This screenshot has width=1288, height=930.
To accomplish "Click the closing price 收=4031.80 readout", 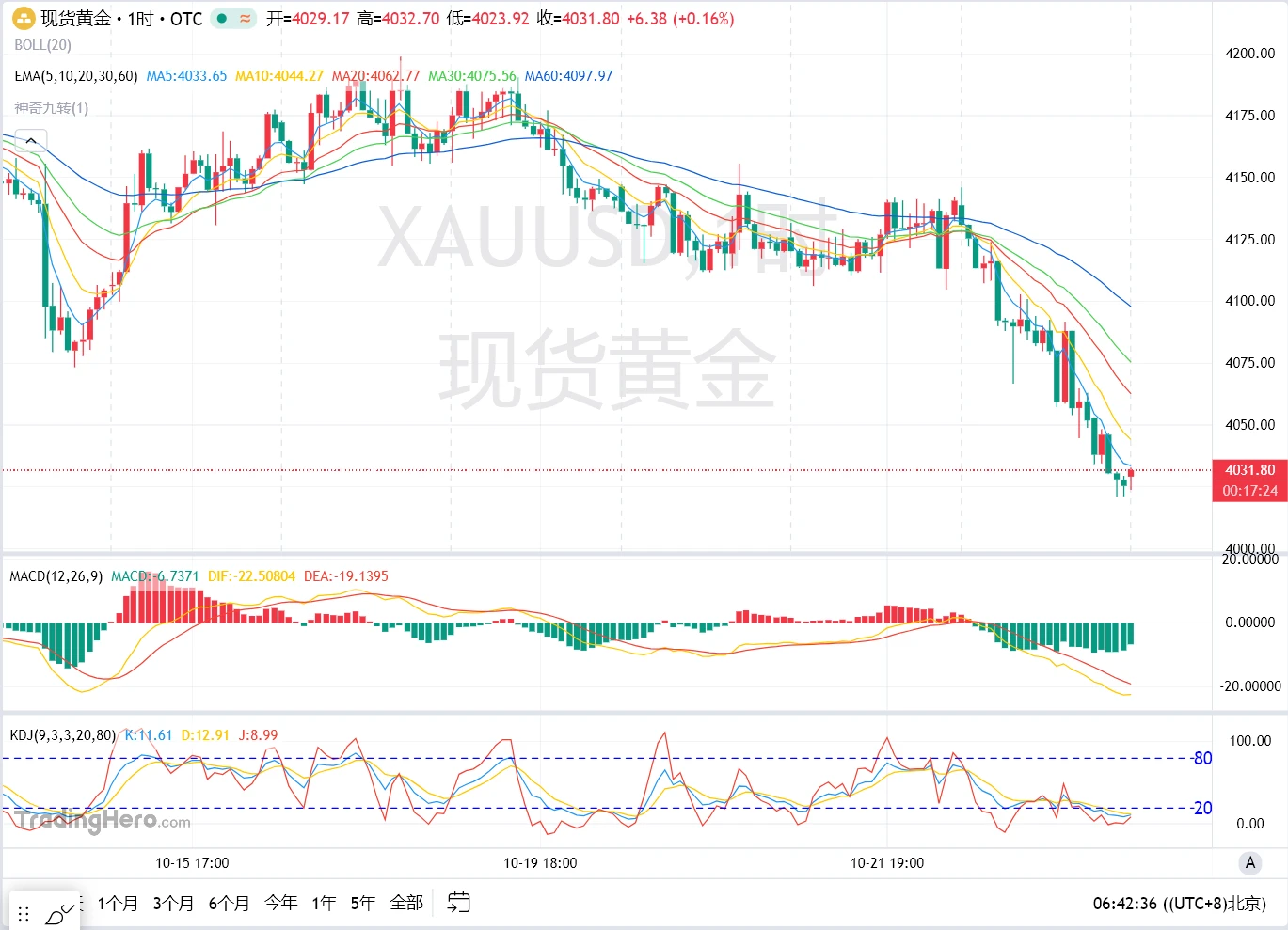I will (x=579, y=19).
